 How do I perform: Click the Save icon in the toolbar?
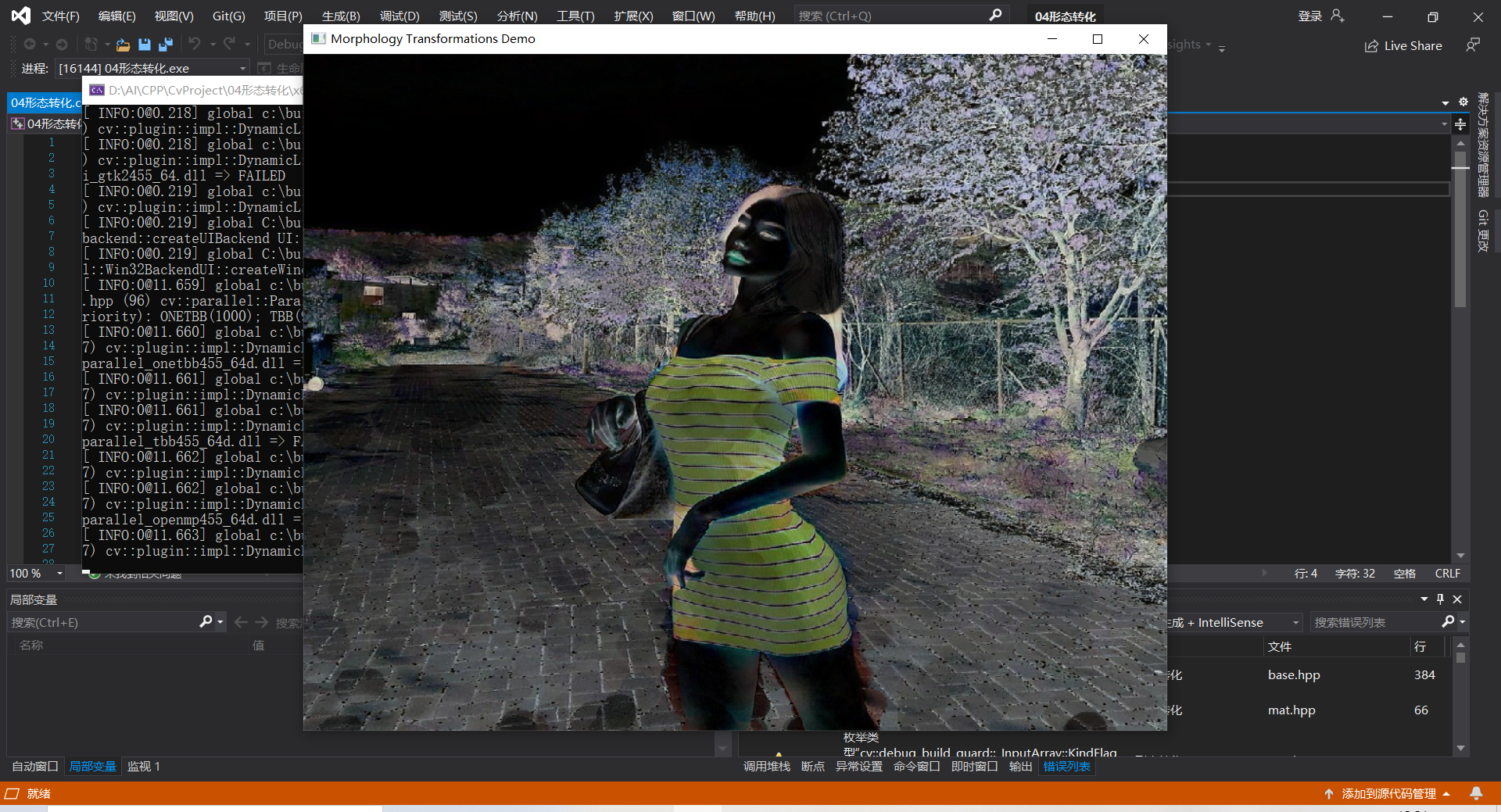pyautogui.click(x=144, y=45)
